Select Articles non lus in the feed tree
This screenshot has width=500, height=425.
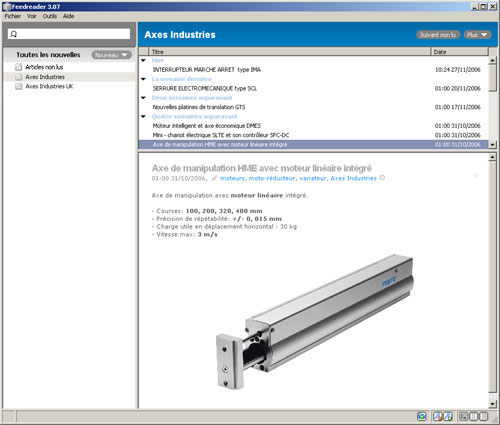[x=44, y=67]
